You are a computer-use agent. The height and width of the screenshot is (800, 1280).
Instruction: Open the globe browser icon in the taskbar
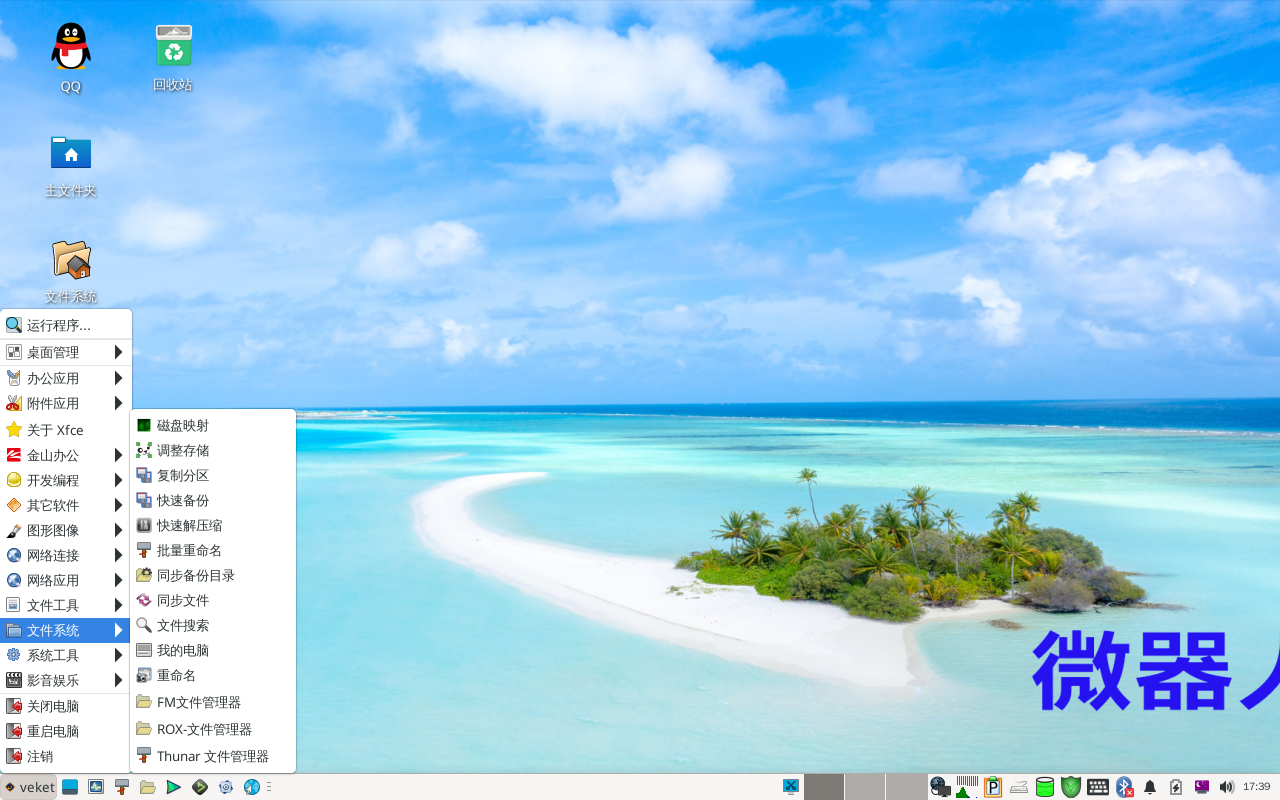pyautogui.click(x=252, y=787)
